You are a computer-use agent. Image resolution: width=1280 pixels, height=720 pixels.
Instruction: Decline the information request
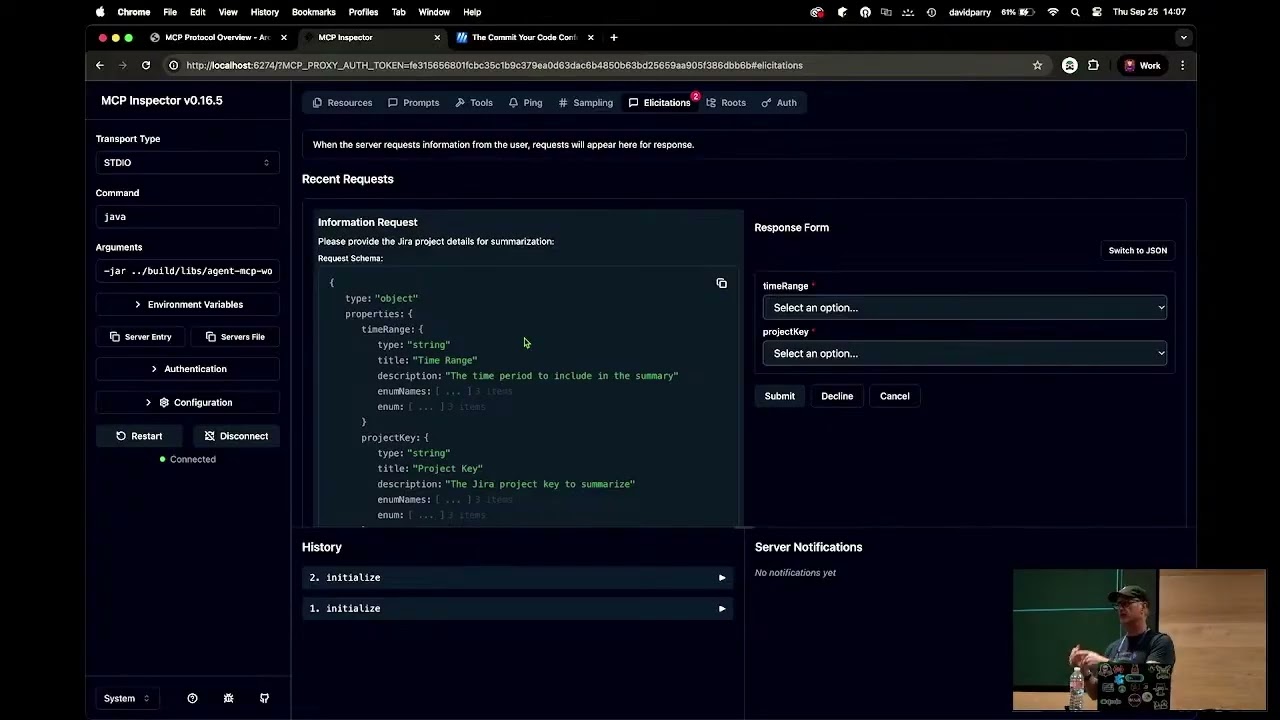coord(837,396)
